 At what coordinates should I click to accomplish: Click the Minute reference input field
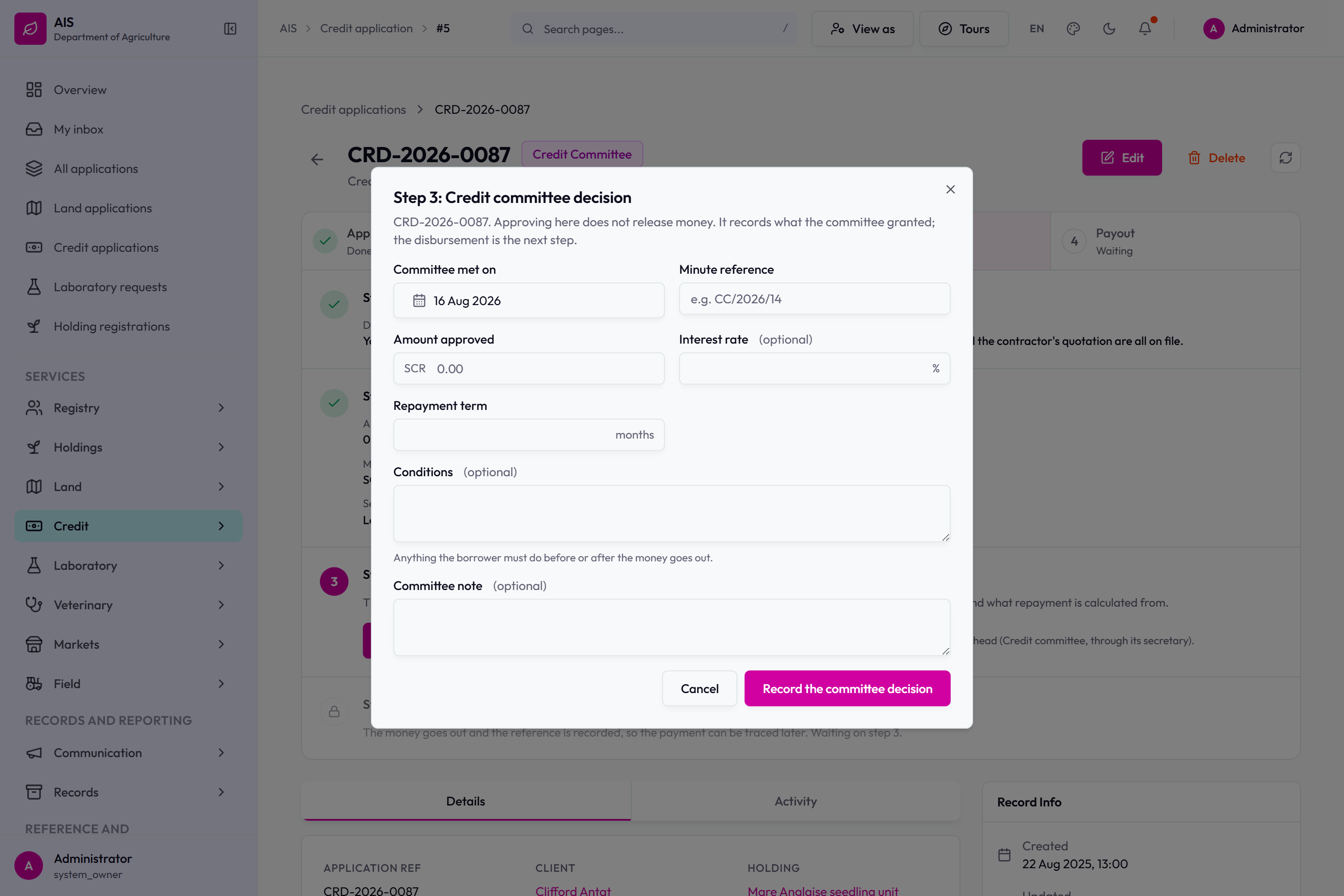(814, 299)
